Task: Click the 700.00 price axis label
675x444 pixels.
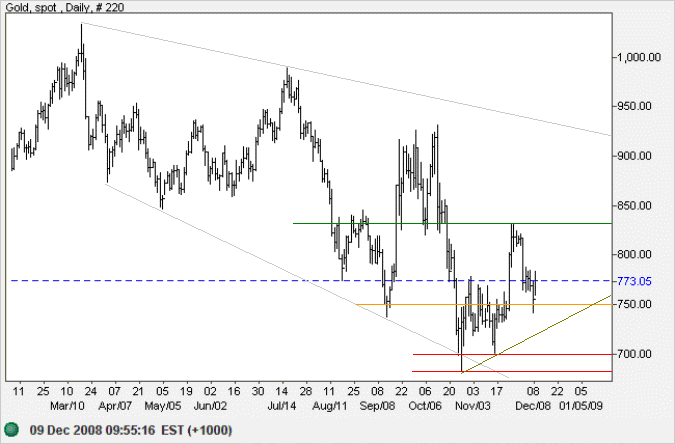Action: tap(634, 354)
